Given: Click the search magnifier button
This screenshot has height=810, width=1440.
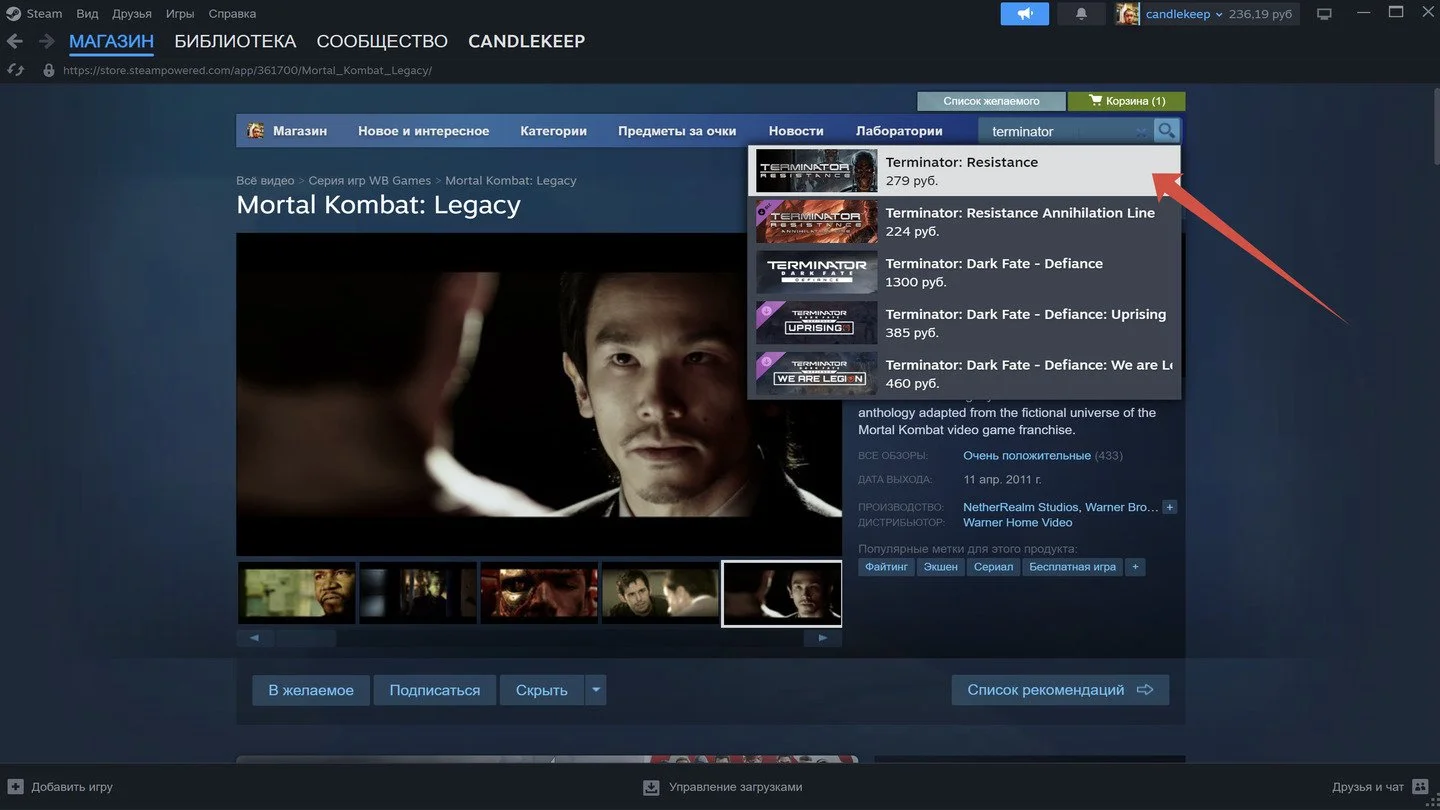Looking at the screenshot, I should 1166,131.
